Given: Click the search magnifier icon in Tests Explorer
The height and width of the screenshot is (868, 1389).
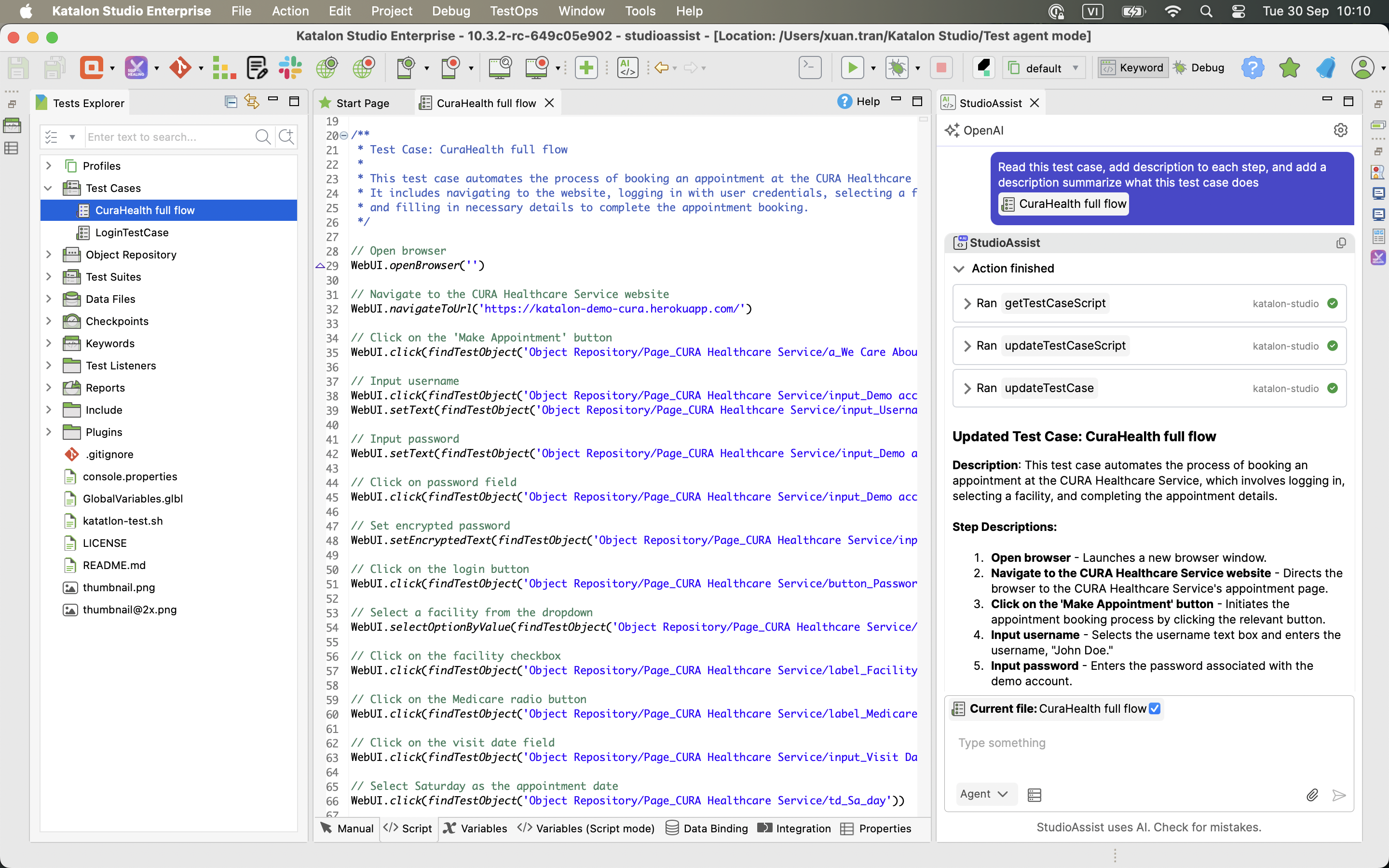Looking at the screenshot, I should pyautogui.click(x=263, y=136).
